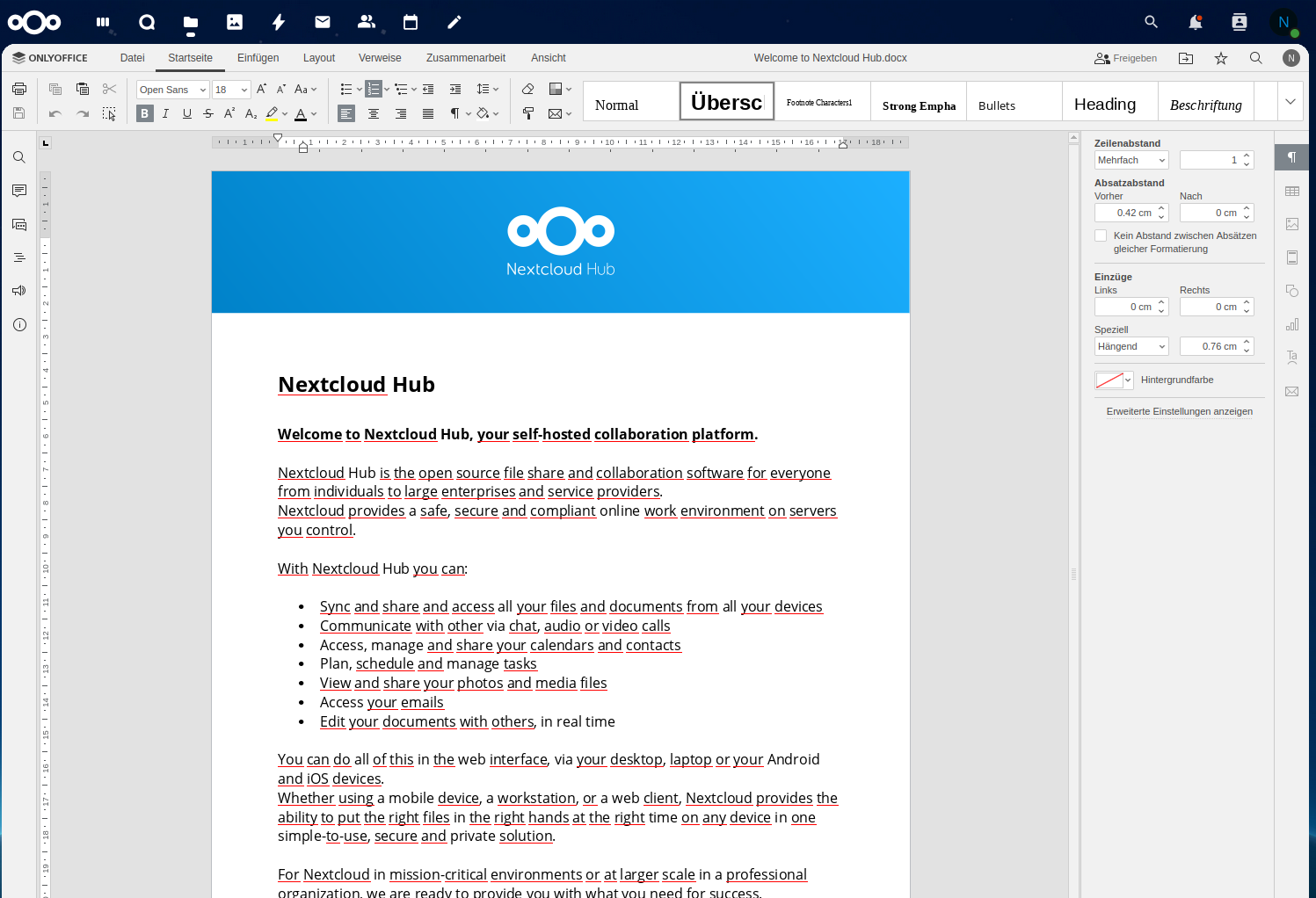Toggle Strikethrough formatting
Viewport: 1316px width, 898px height.
[x=208, y=113]
